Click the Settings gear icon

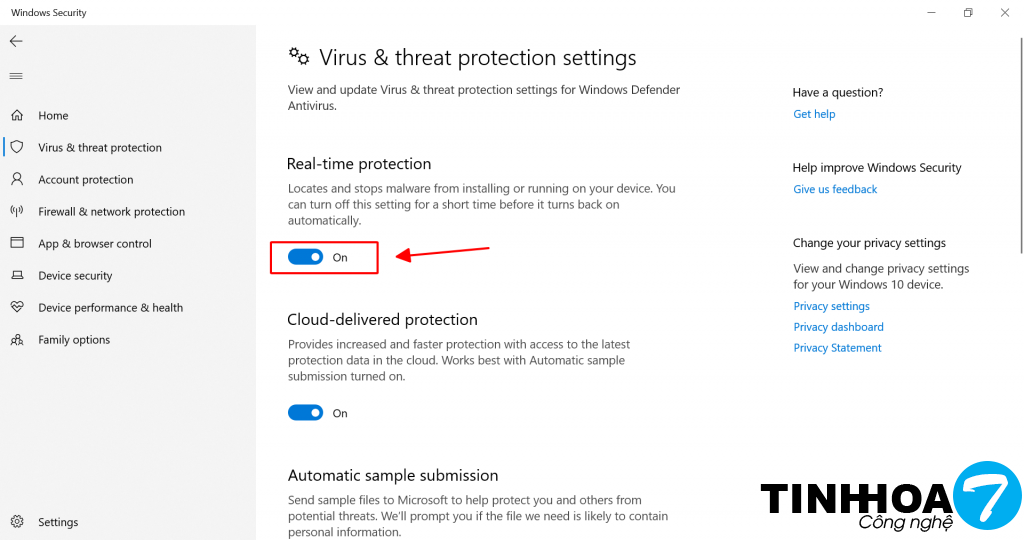[17, 522]
